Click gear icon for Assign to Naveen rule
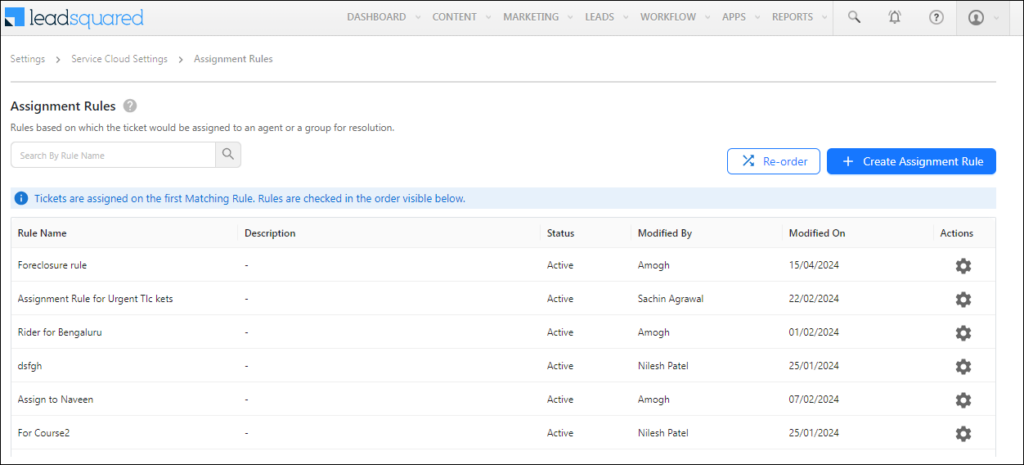 pyautogui.click(x=963, y=400)
